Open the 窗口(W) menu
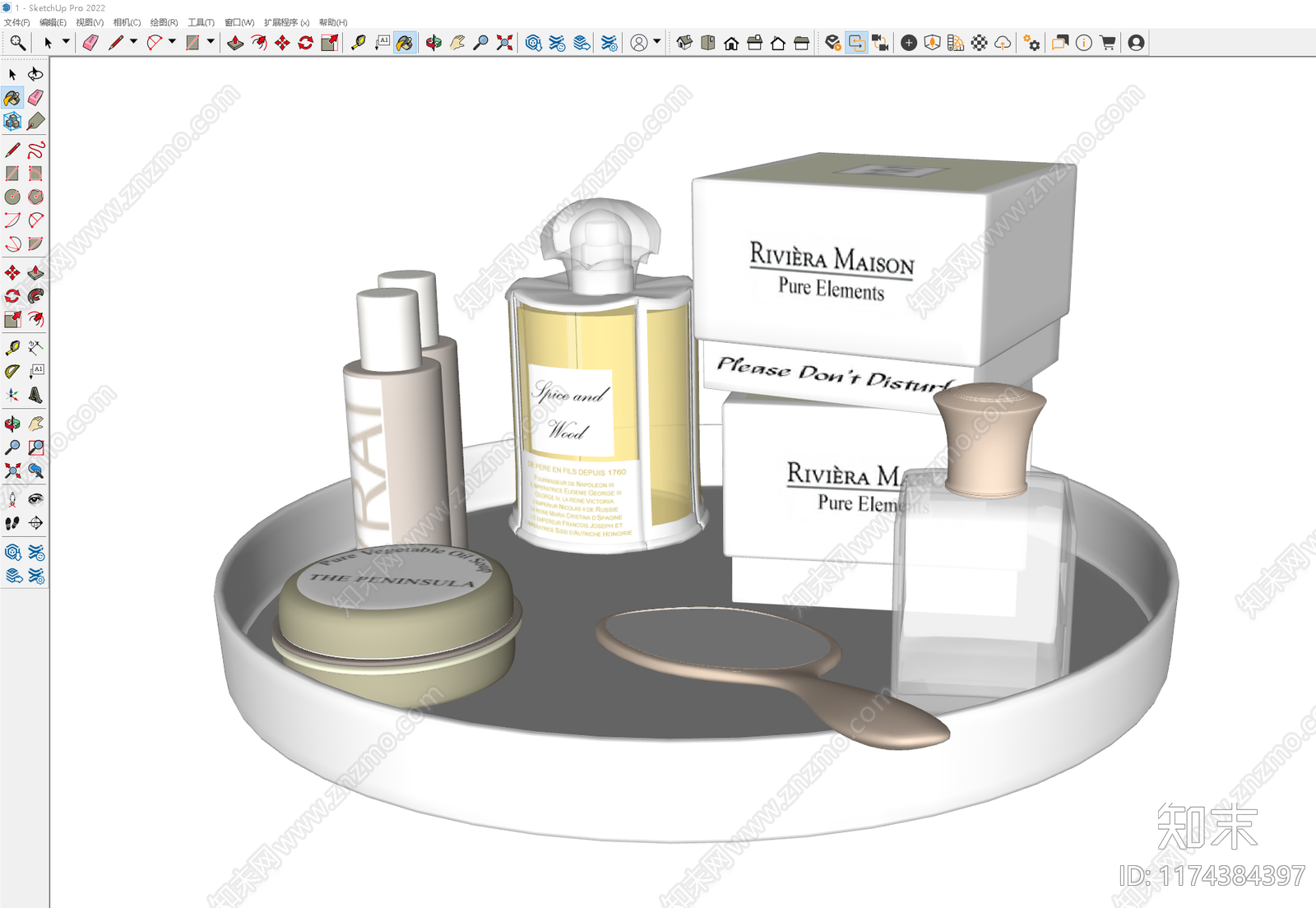The width and height of the screenshot is (1316, 908). point(239,22)
